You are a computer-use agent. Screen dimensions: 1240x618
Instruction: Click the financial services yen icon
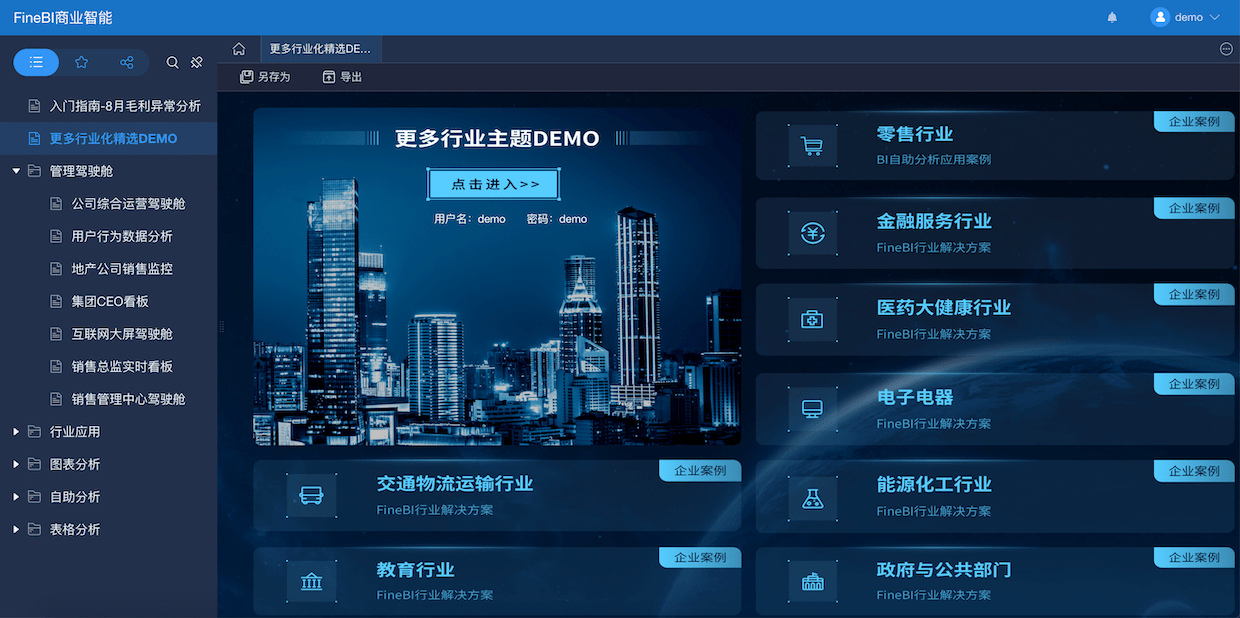(812, 233)
